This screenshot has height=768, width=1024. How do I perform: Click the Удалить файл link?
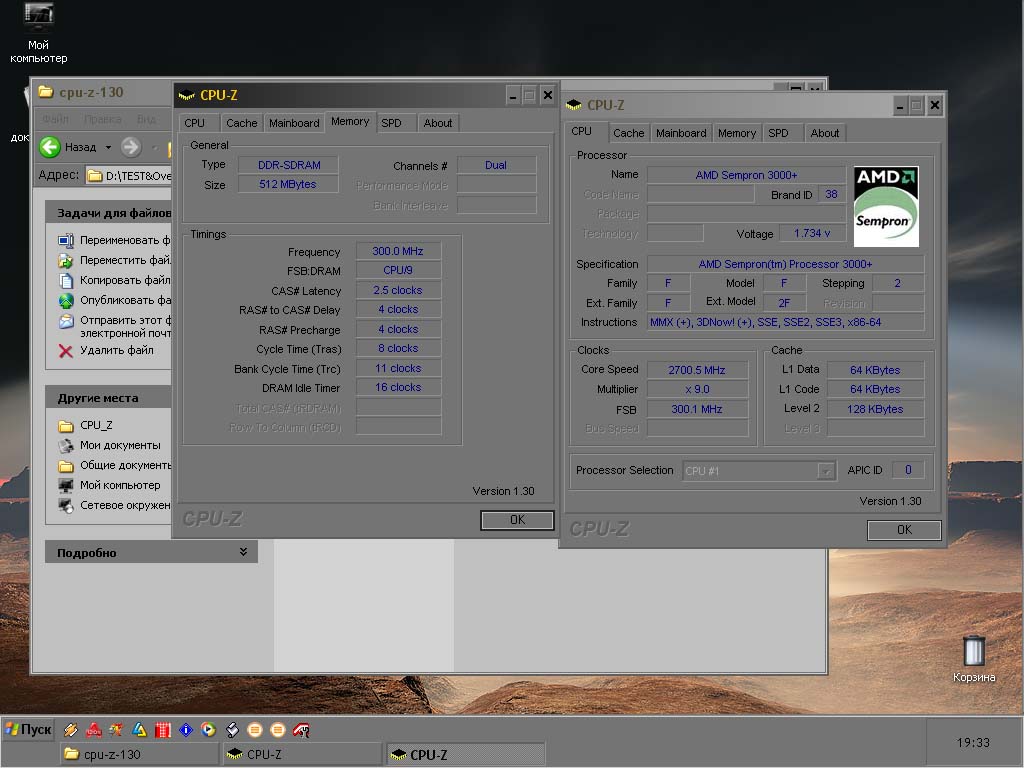[x=117, y=351]
